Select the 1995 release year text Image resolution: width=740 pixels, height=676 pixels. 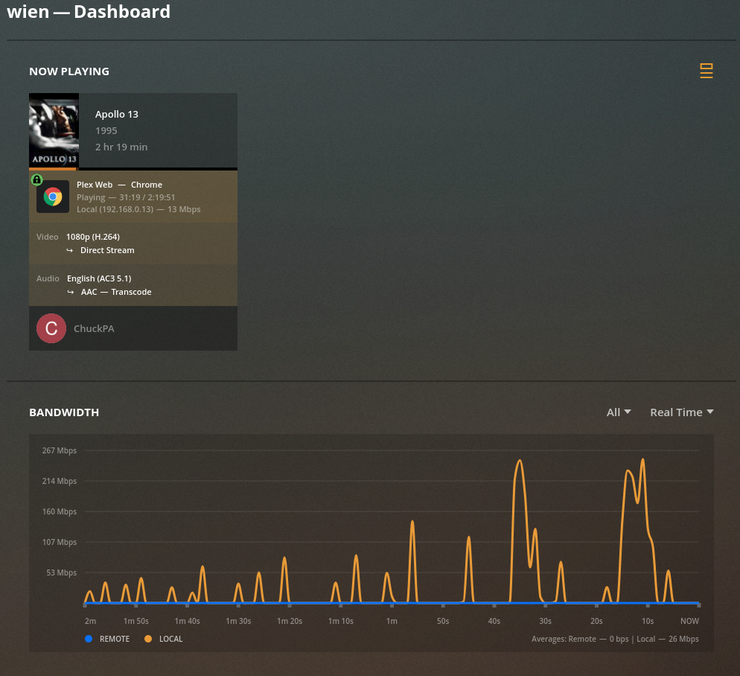point(106,131)
